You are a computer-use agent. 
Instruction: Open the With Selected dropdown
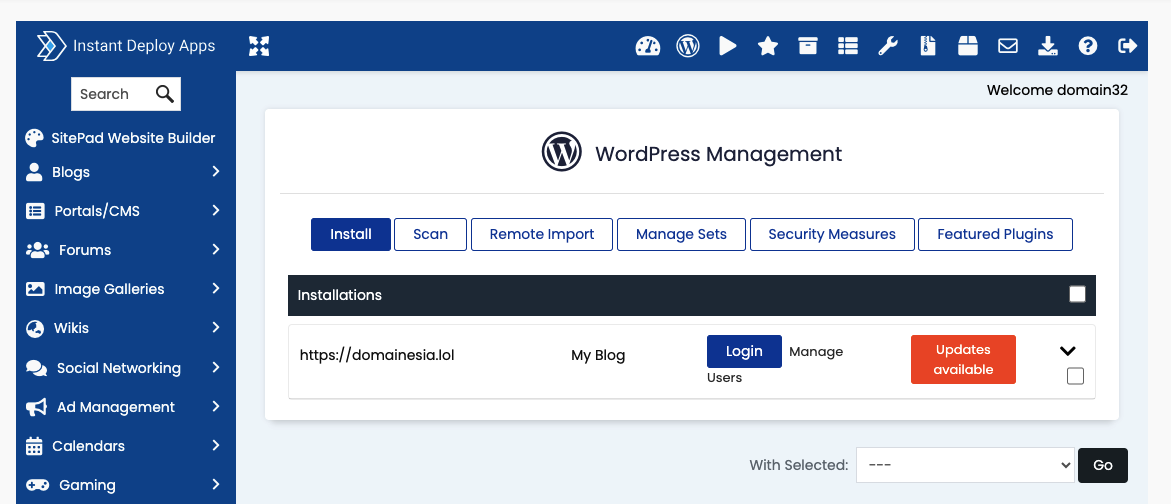(966, 465)
